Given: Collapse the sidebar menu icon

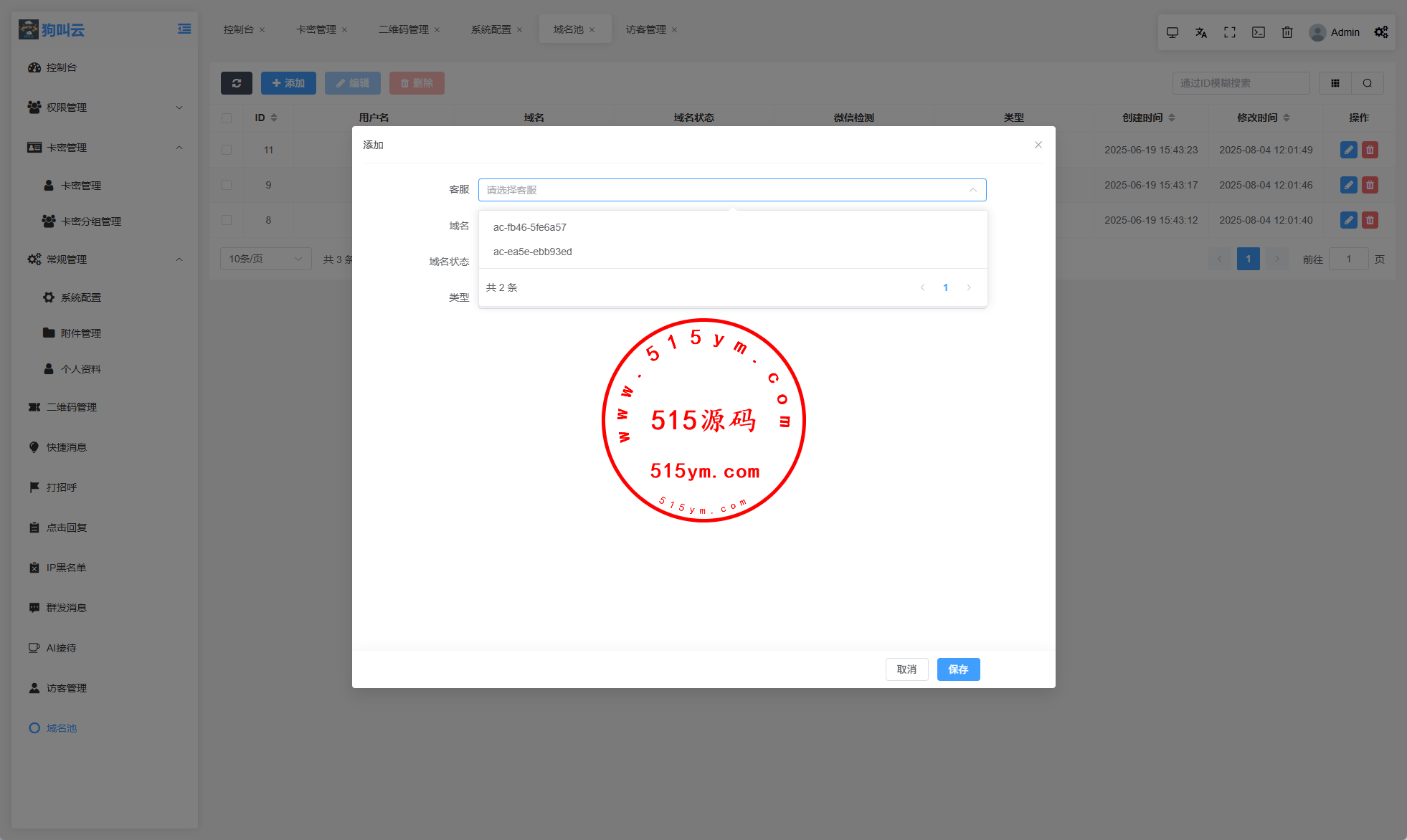Looking at the screenshot, I should pyautogui.click(x=184, y=29).
